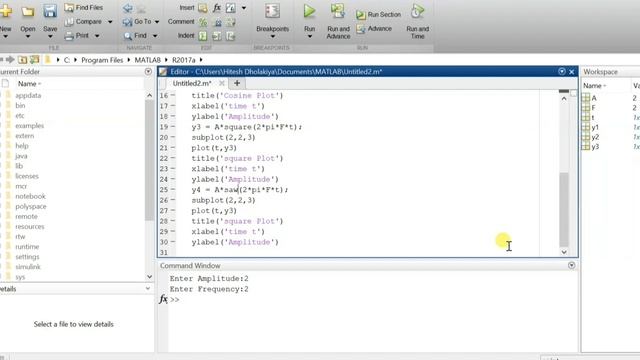The height and width of the screenshot is (360, 640).
Task: Open the Find dropdown arrow
Action: 155,36
